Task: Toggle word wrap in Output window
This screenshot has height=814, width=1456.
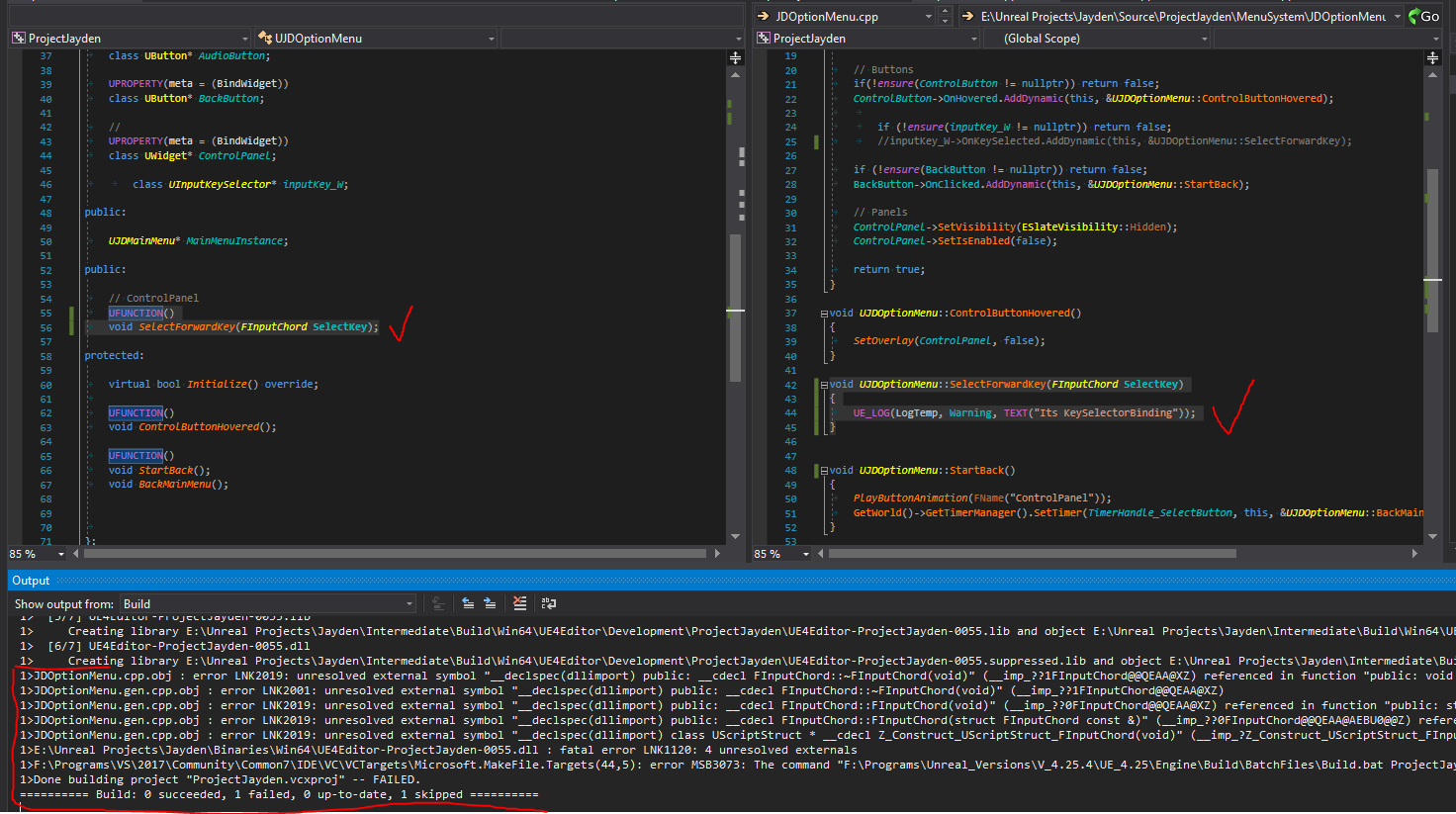Action: coord(549,603)
